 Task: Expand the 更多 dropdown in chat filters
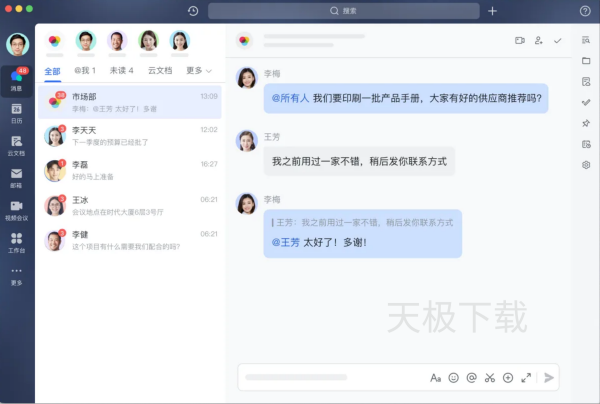click(x=198, y=71)
